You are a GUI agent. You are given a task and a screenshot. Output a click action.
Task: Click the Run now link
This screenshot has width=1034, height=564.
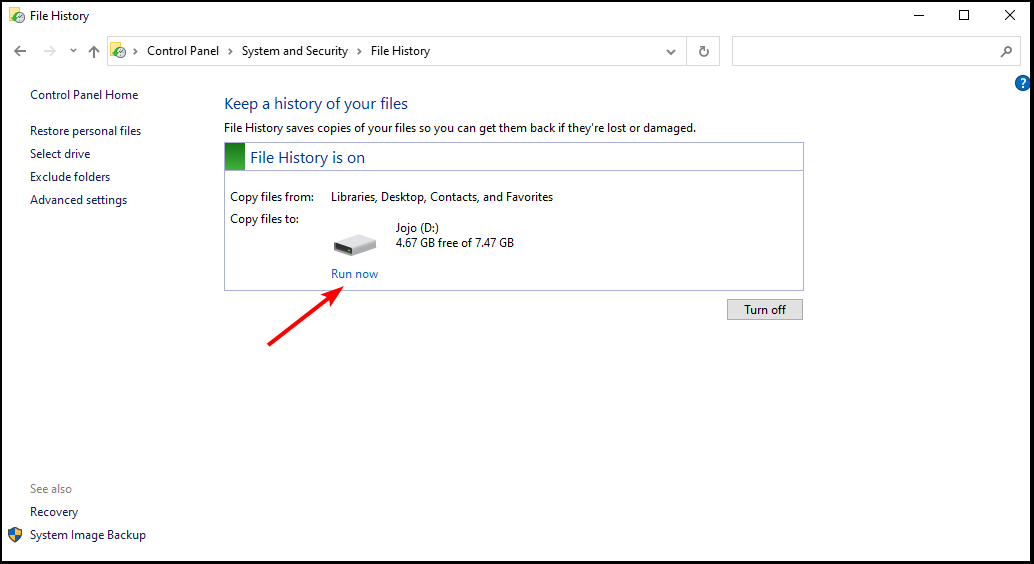(x=355, y=274)
